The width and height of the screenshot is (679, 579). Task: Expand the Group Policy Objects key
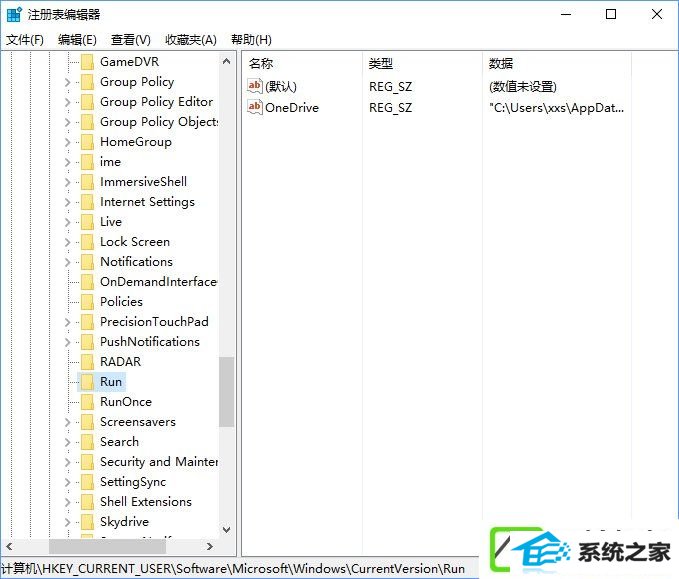point(67,122)
